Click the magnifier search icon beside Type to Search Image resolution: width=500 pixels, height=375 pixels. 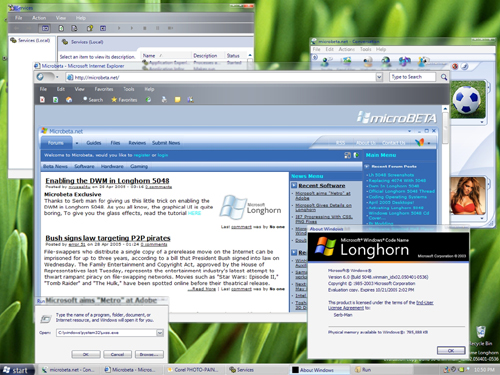point(444,77)
